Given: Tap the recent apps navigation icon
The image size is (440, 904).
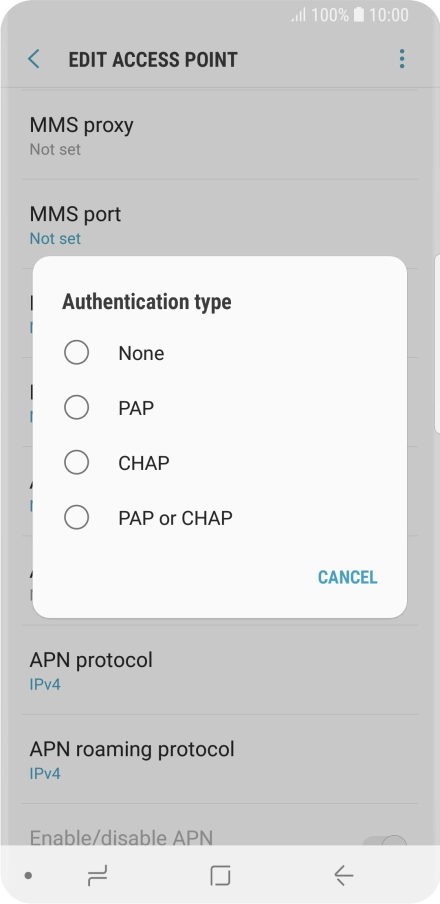Looking at the screenshot, I should (x=97, y=876).
